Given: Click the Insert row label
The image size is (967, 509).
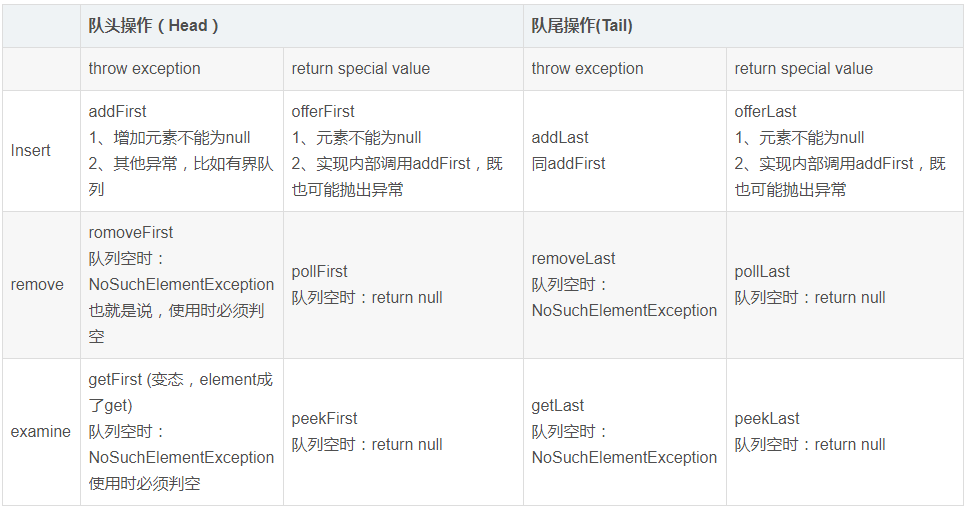Looking at the screenshot, I should tap(31, 151).
